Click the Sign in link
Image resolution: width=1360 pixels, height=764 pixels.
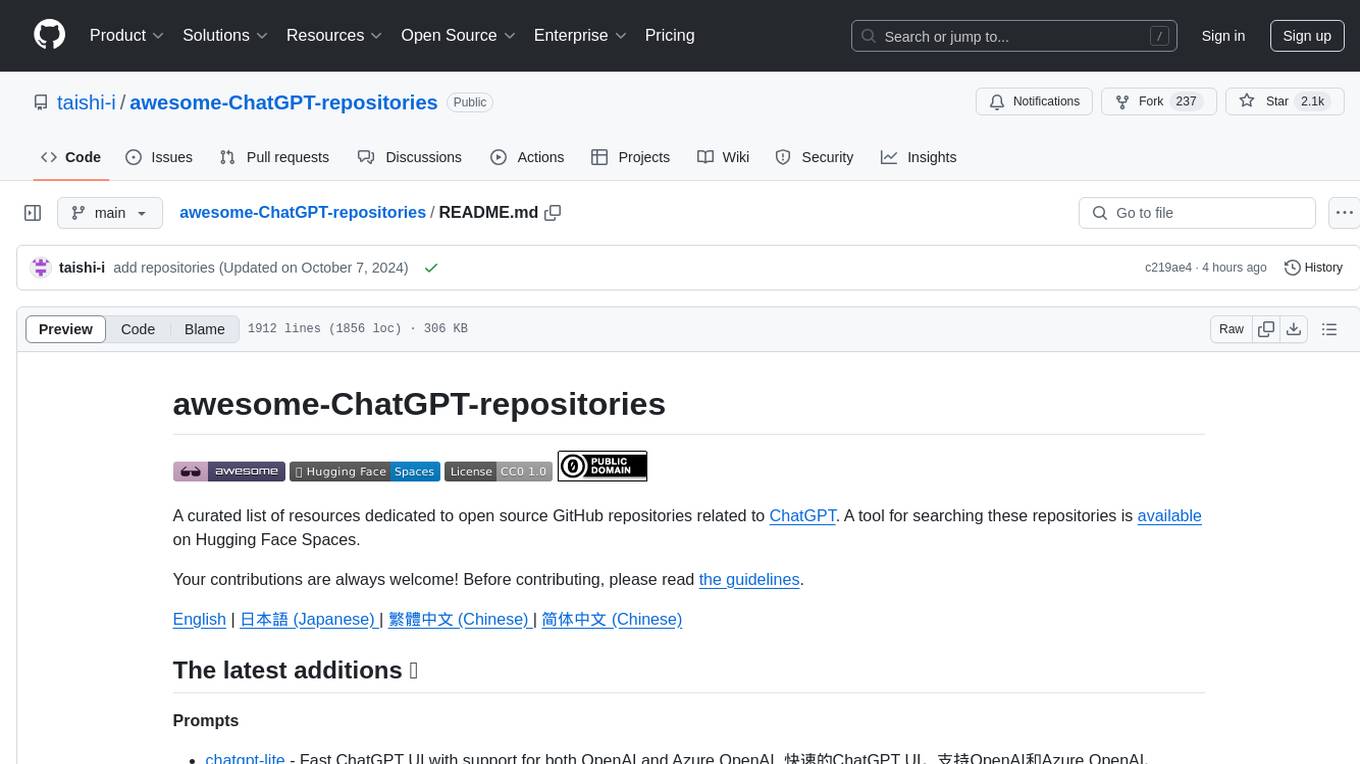coord(1223,36)
